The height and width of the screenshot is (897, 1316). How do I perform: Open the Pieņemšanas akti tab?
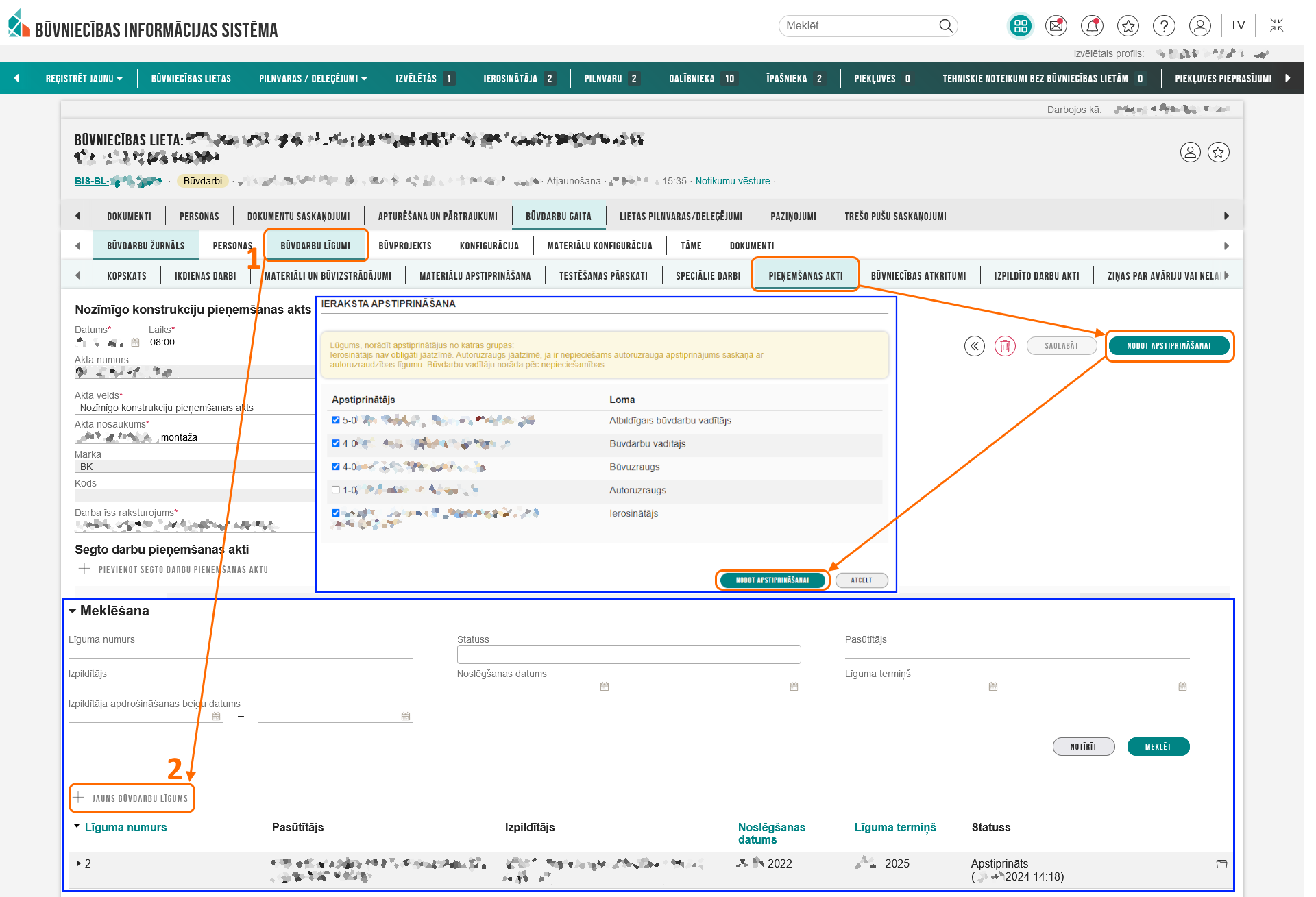point(805,275)
